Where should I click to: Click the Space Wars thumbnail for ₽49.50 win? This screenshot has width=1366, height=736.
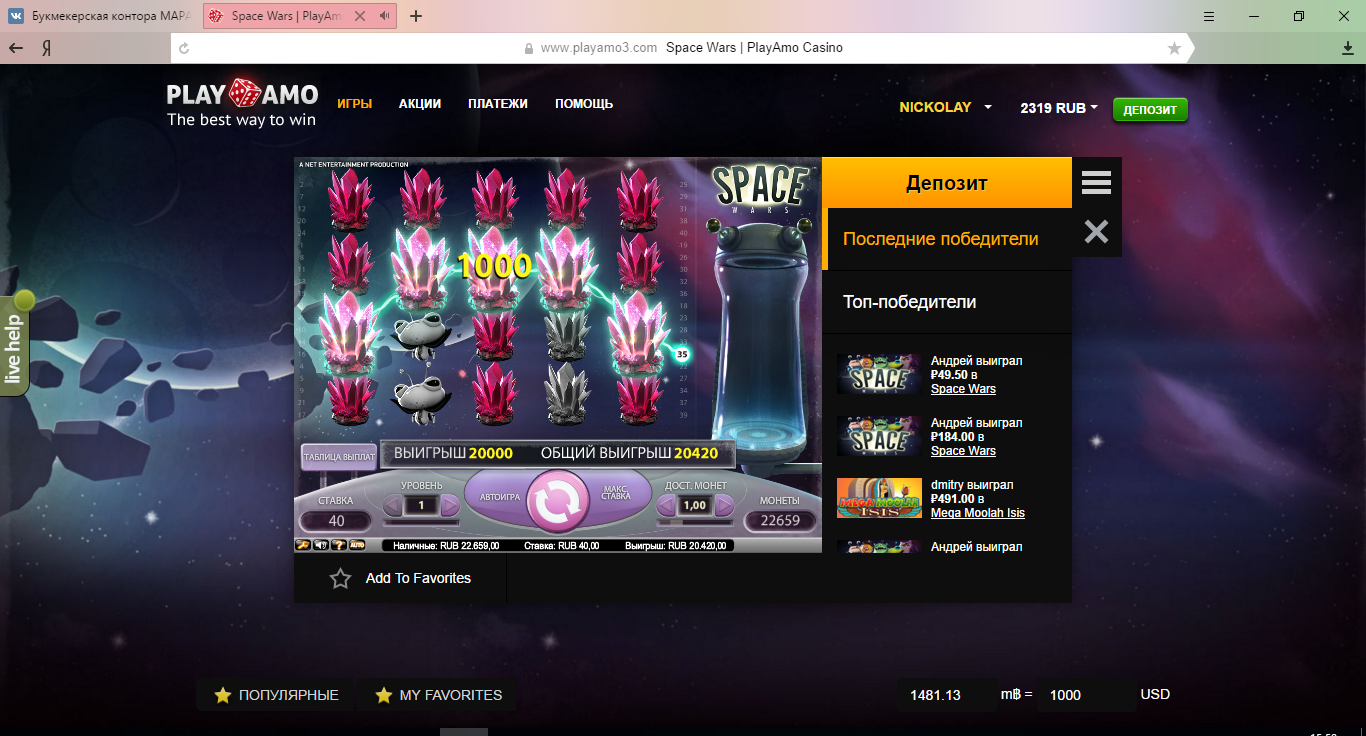coord(879,374)
